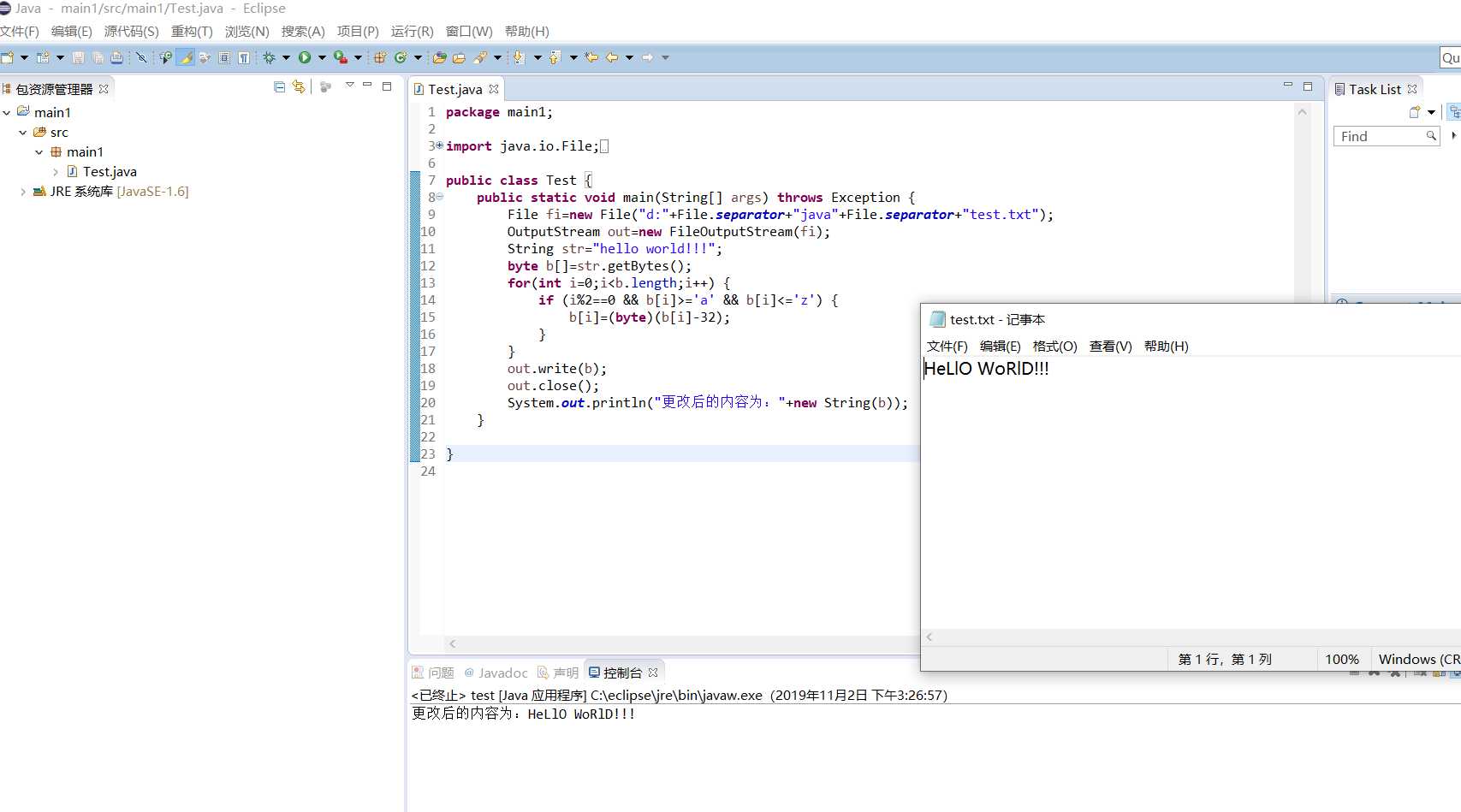1461x812 pixels.
Task: Expand folded imports on line 3
Action: [x=440, y=145]
